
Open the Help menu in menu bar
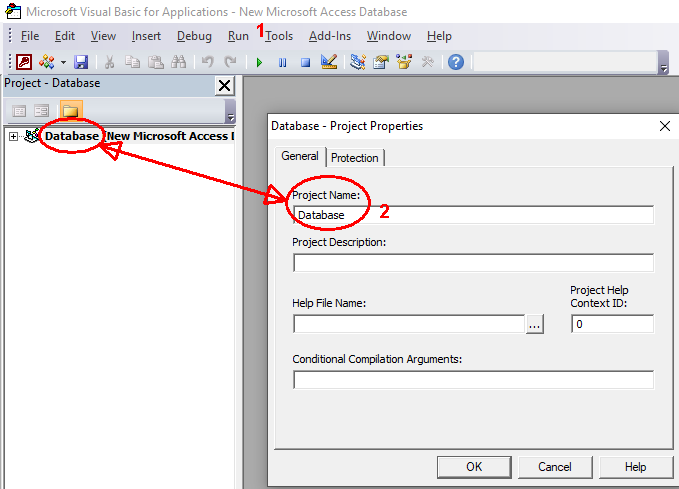click(439, 36)
